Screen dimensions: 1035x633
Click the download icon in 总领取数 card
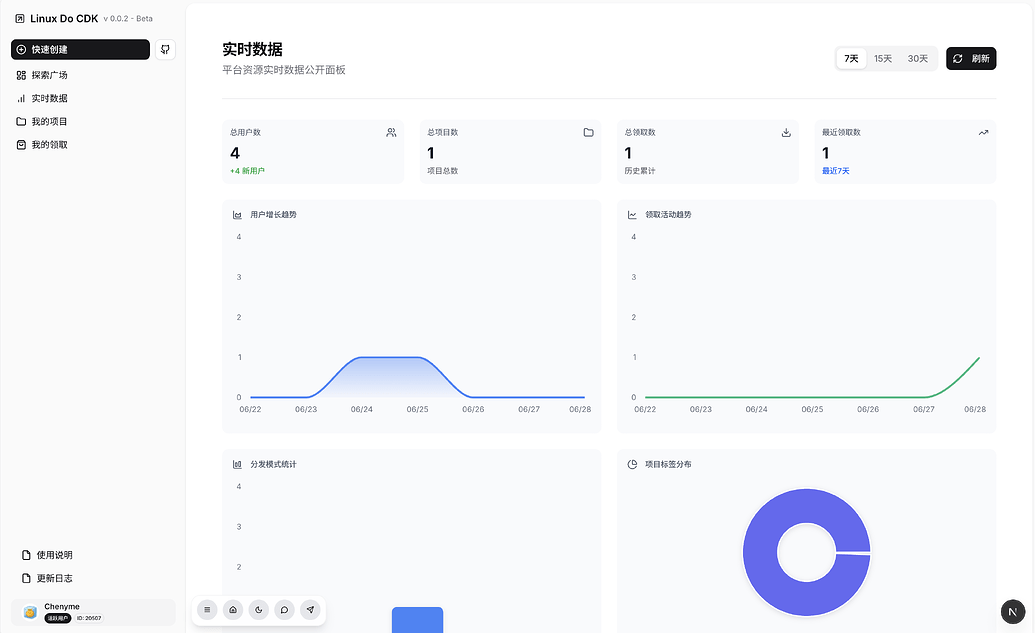(x=786, y=133)
